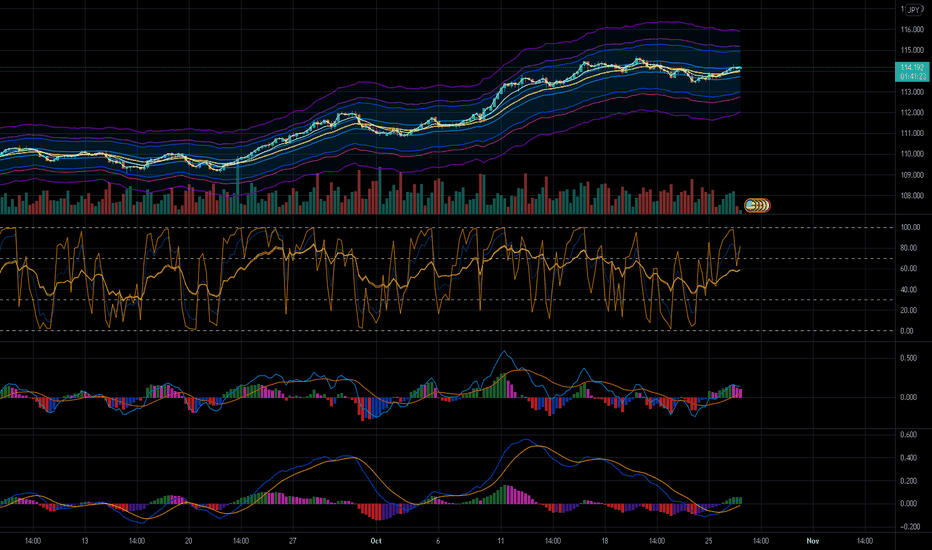
Task: Click the 40.00 stochastic scale value
Action: pos(909,290)
